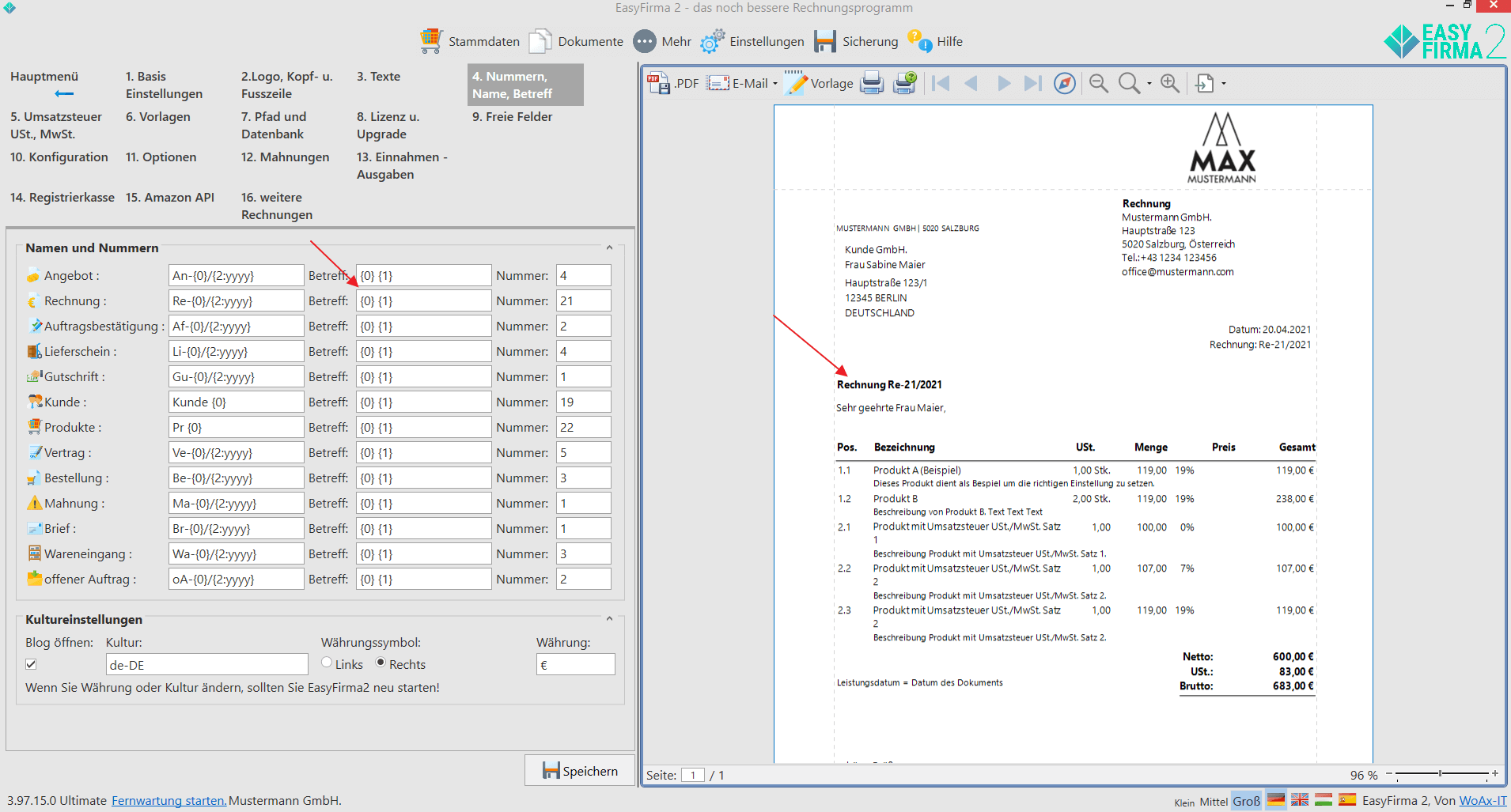Open 1. Basis Einstellungen tab
Image resolution: width=1511 pixels, height=812 pixels.
[x=164, y=85]
